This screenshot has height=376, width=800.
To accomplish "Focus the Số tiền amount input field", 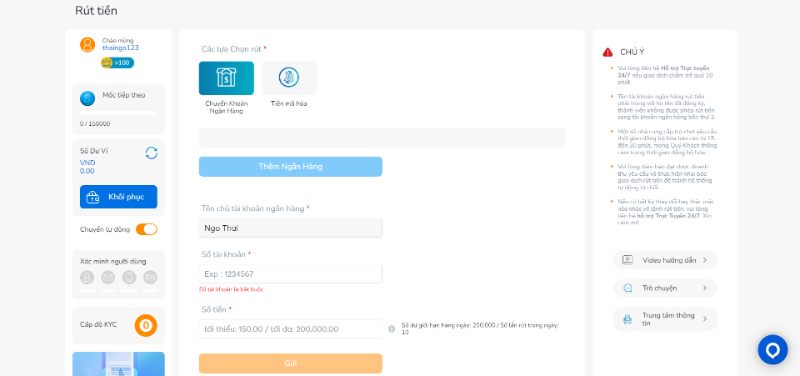I will coord(290,329).
